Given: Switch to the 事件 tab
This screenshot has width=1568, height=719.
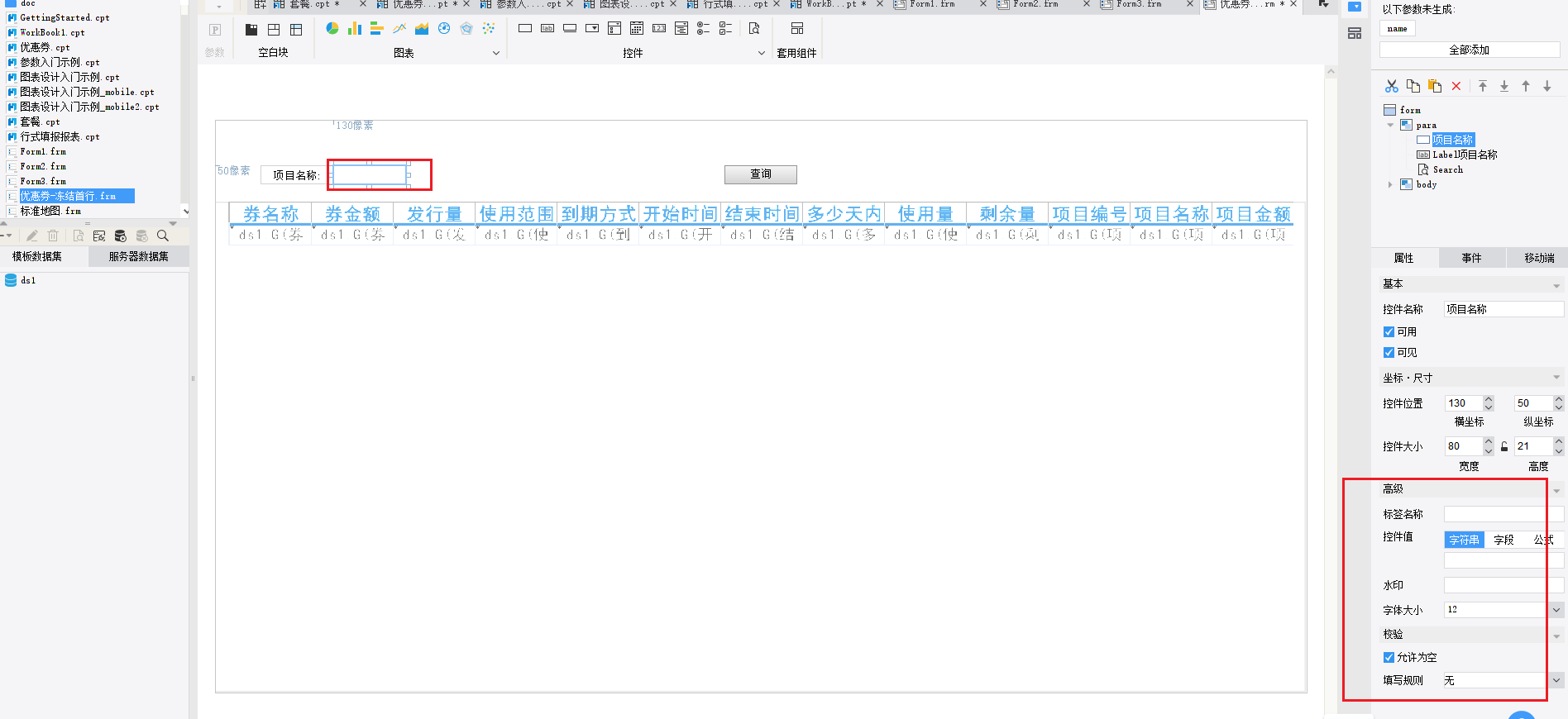Looking at the screenshot, I should pyautogui.click(x=1471, y=258).
